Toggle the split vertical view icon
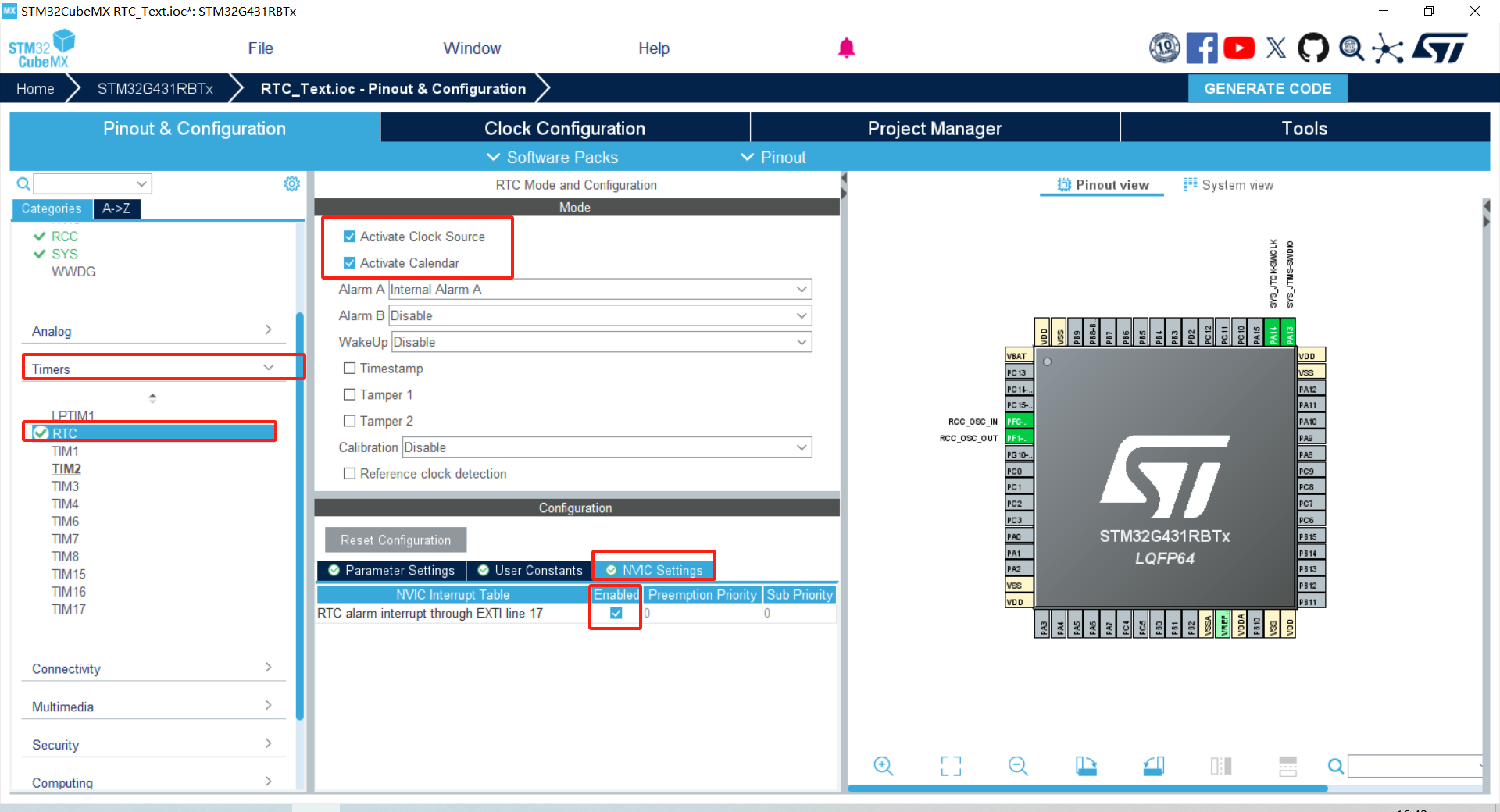 1221,766
